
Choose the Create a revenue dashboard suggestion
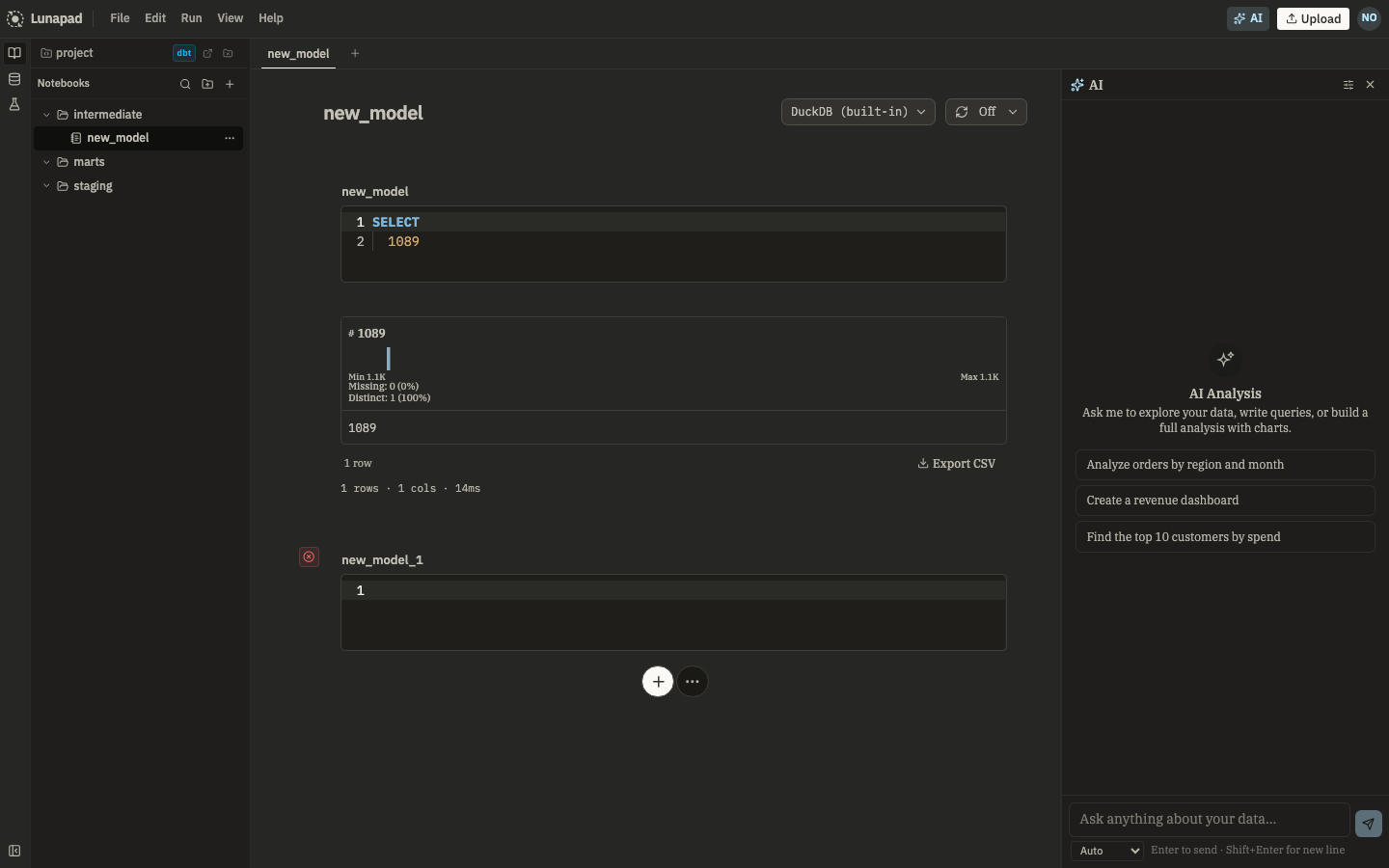(1225, 501)
